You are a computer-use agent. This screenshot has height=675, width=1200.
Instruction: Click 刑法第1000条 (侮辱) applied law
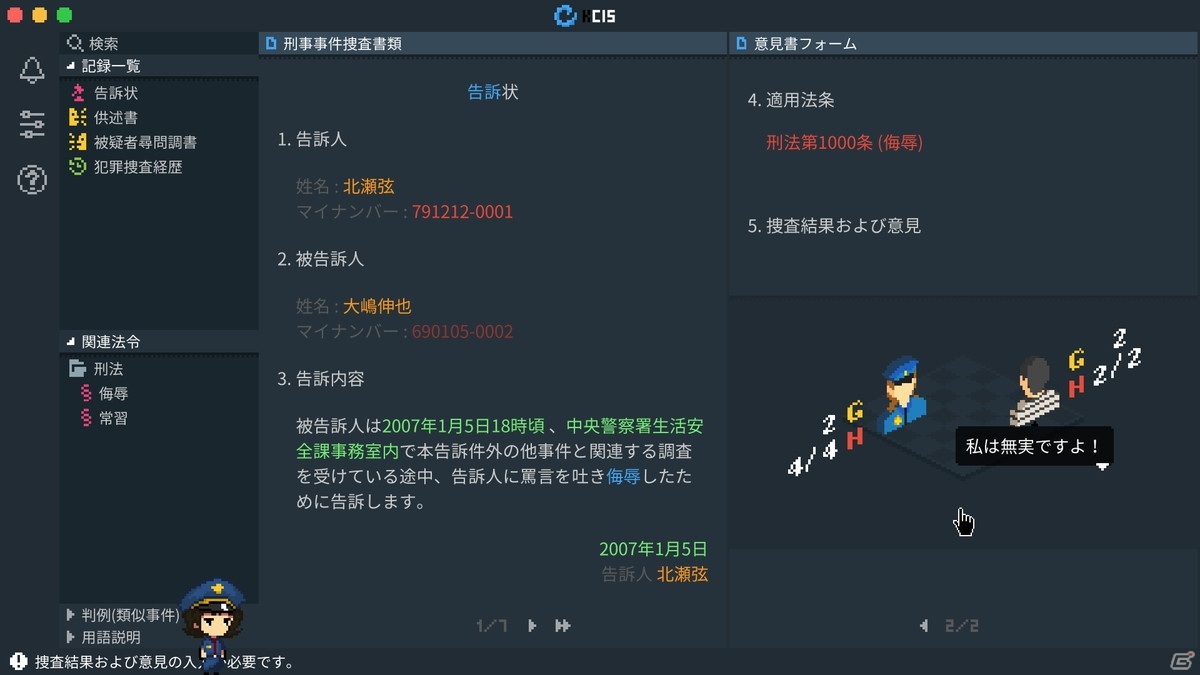point(844,142)
